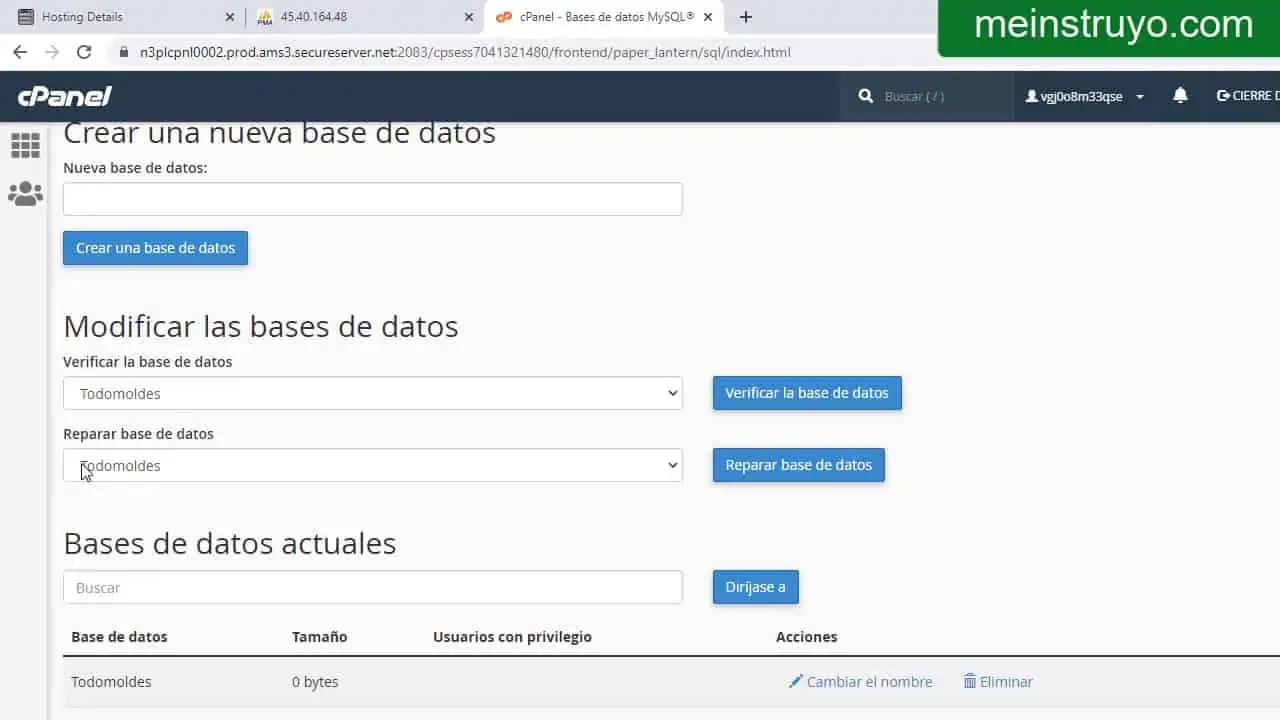1280x720 pixels.
Task: Focus the Buscar databases search field
Action: (373, 587)
